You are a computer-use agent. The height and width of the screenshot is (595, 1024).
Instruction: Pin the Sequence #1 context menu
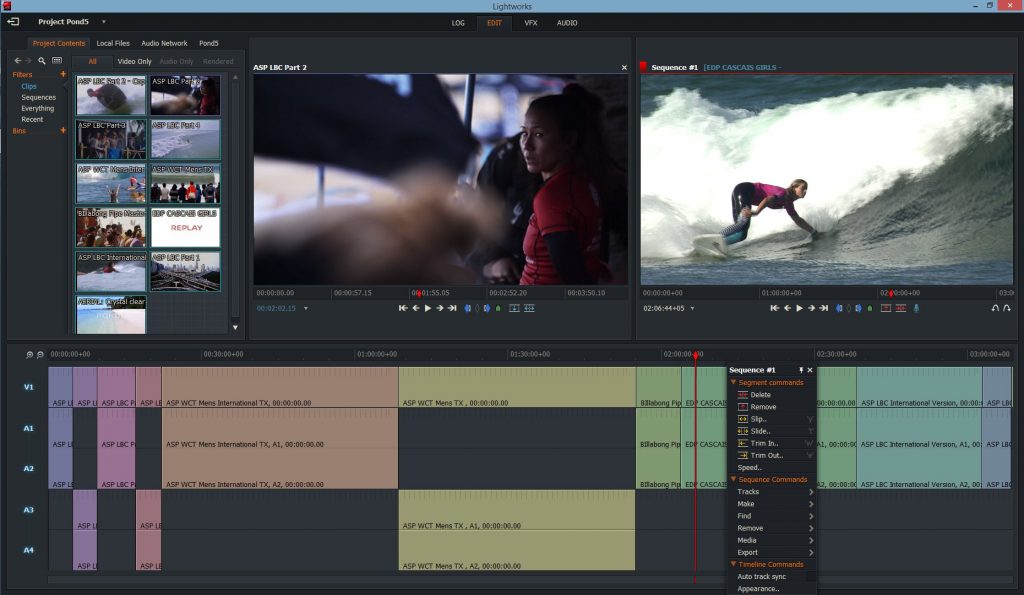[800, 370]
